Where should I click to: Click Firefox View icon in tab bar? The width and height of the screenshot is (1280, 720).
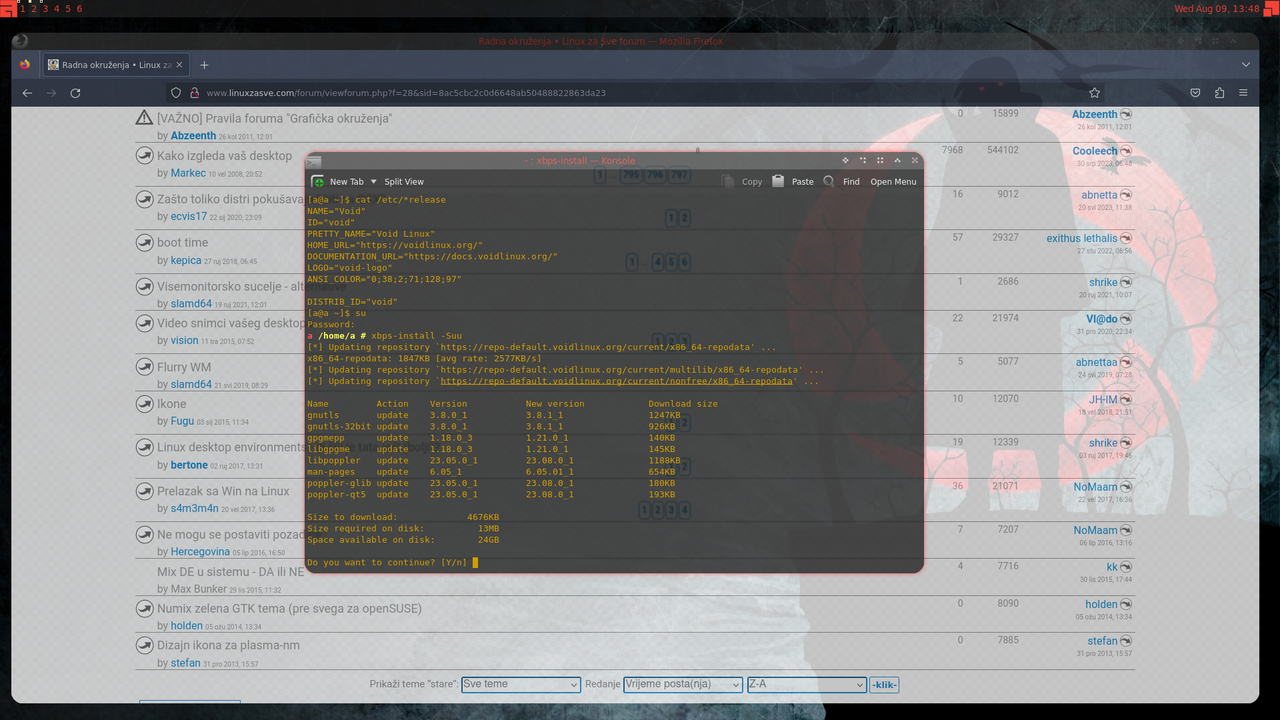[25, 65]
